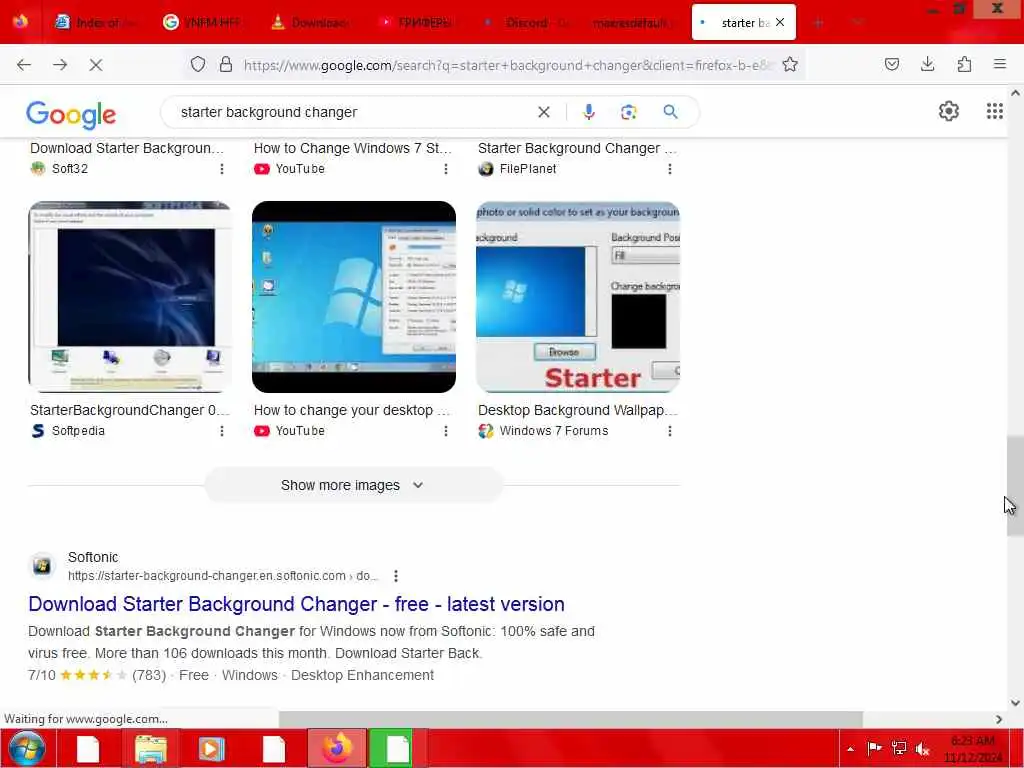The width and height of the screenshot is (1024, 768).
Task: Open the extensions puzzle icon
Action: click(x=964, y=64)
